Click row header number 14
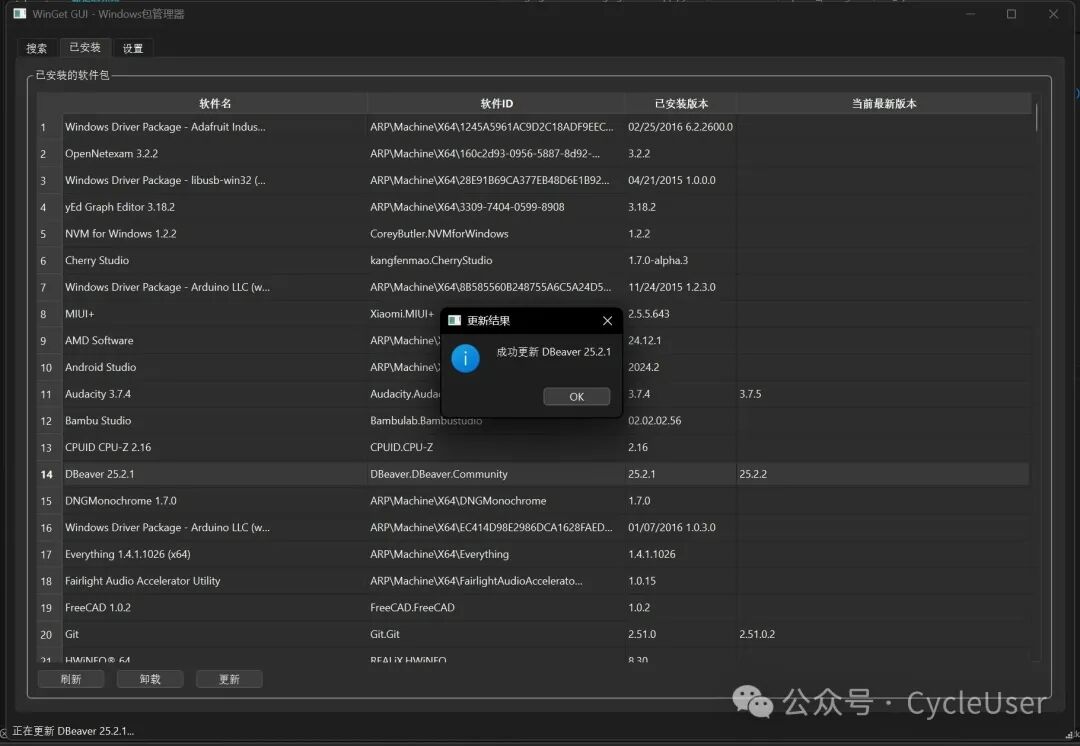Viewport: 1080px width, 746px height. [x=47, y=474]
